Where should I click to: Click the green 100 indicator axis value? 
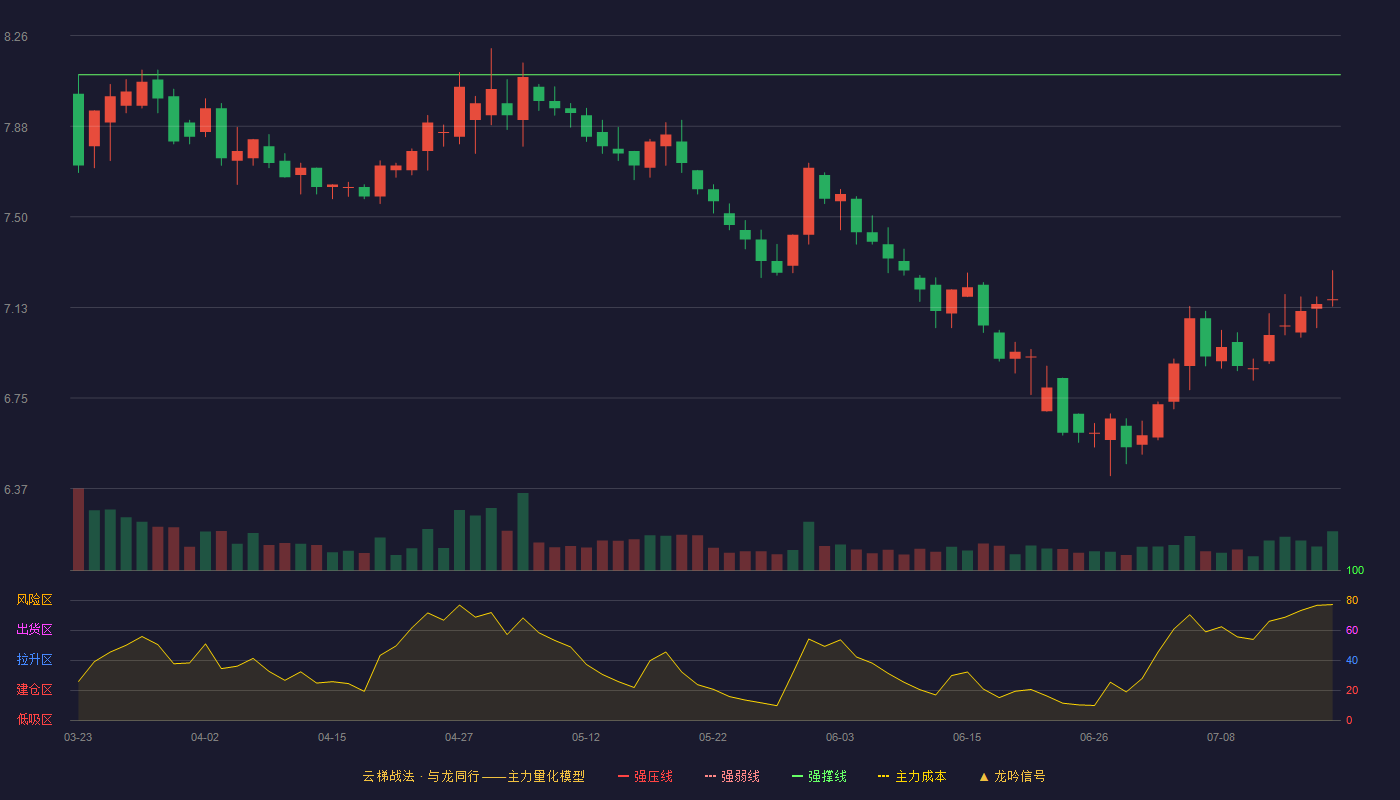coord(1355,571)
